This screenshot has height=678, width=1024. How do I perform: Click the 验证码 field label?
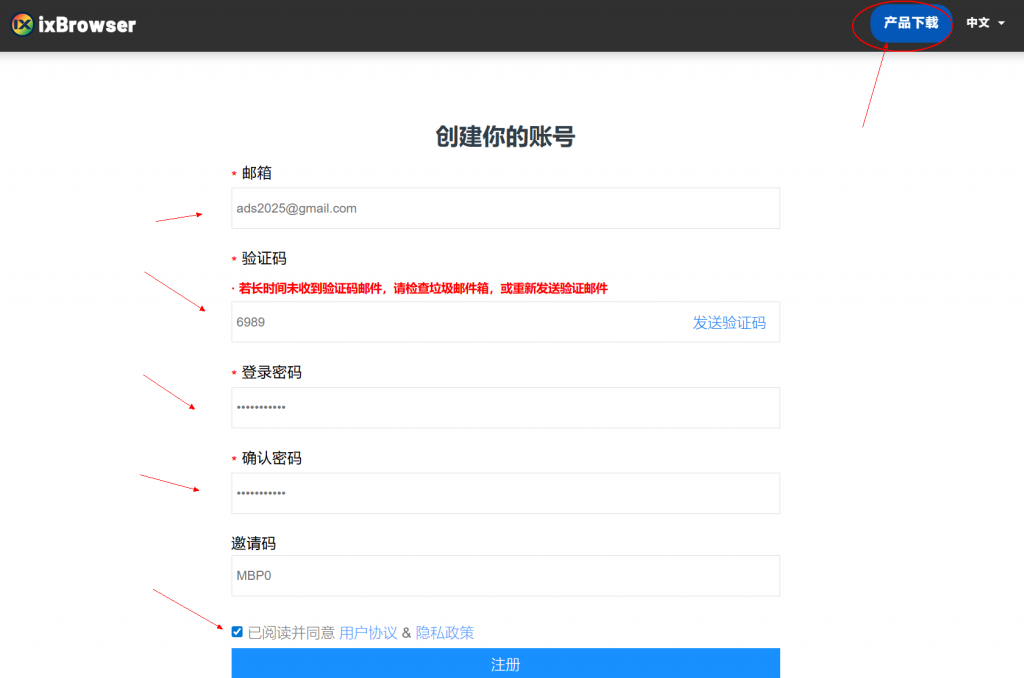(x=263, y=258)
